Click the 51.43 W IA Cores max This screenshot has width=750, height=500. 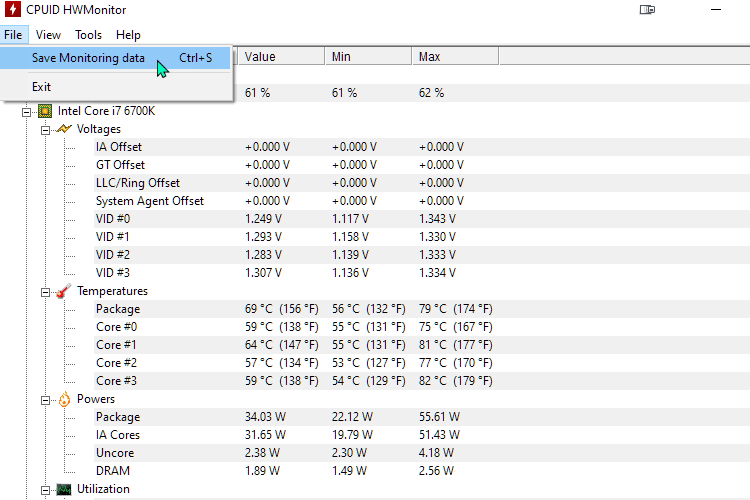440,435
